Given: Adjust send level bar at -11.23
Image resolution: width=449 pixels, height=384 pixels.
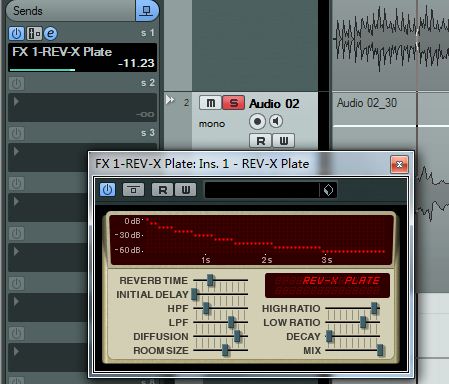Looking at the screenshot, I should pyautogui.click(x=42, y=70).
